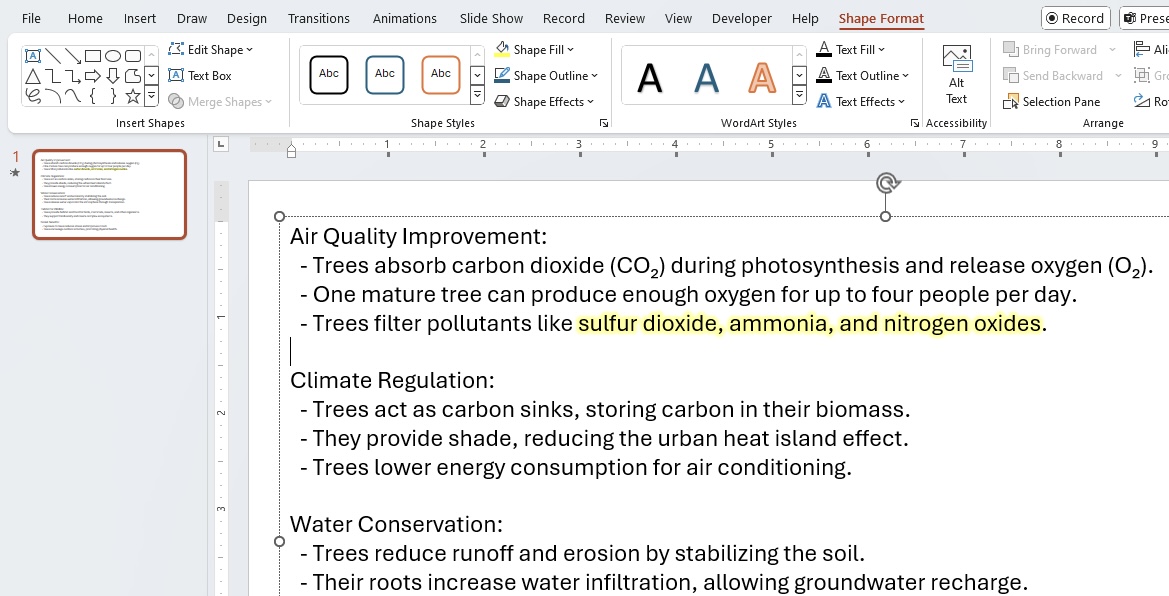Click the Record button at top right
The height and width of the screenshot is (596, 1169).
tap(1076, 18)
